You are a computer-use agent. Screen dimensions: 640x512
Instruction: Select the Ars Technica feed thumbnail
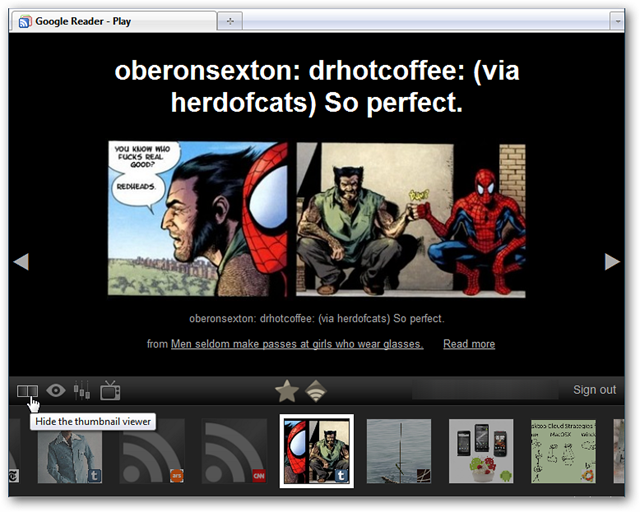[x=152, y=451]
